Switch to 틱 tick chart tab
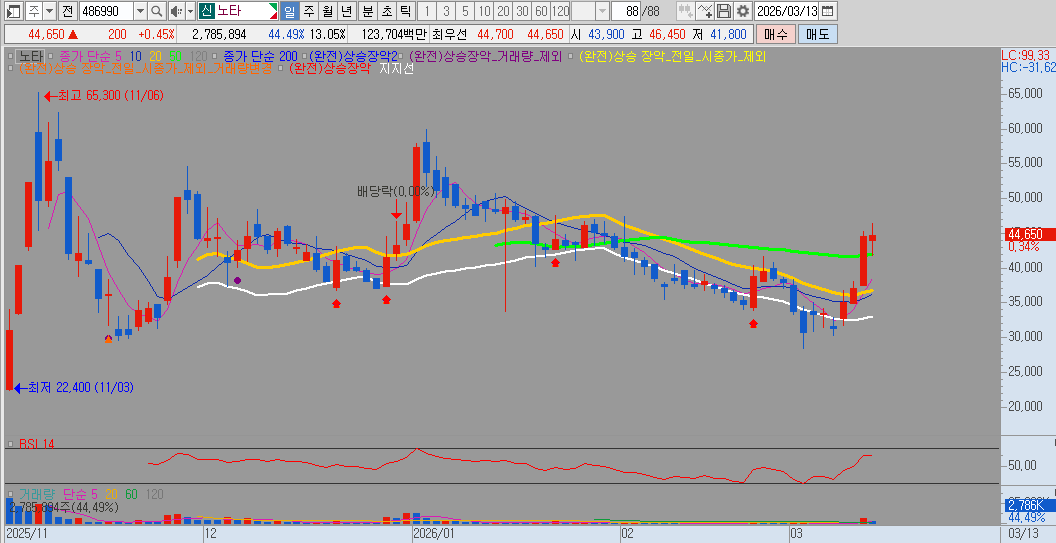The height and width of the screenshot is (543, 1056). pyautogui.click(x=405, y=11)
